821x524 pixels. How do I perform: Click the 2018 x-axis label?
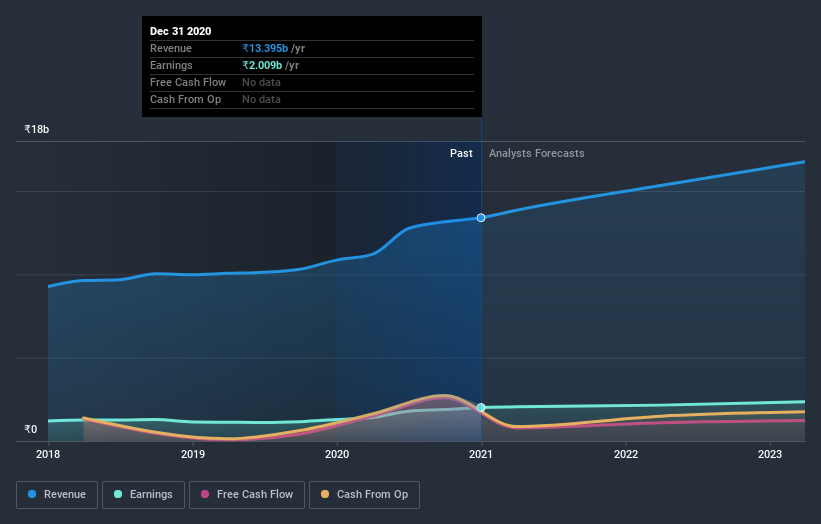[x=48, y=454]
